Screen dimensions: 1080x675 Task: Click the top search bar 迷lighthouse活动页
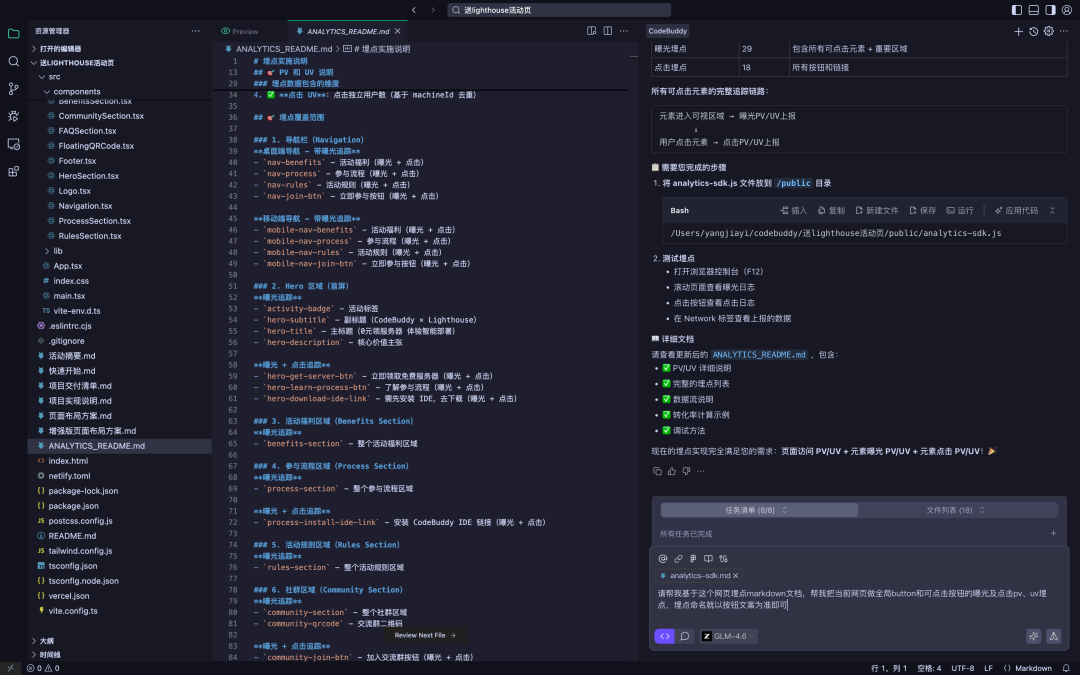pyautogui.click(x=559, y=10)
